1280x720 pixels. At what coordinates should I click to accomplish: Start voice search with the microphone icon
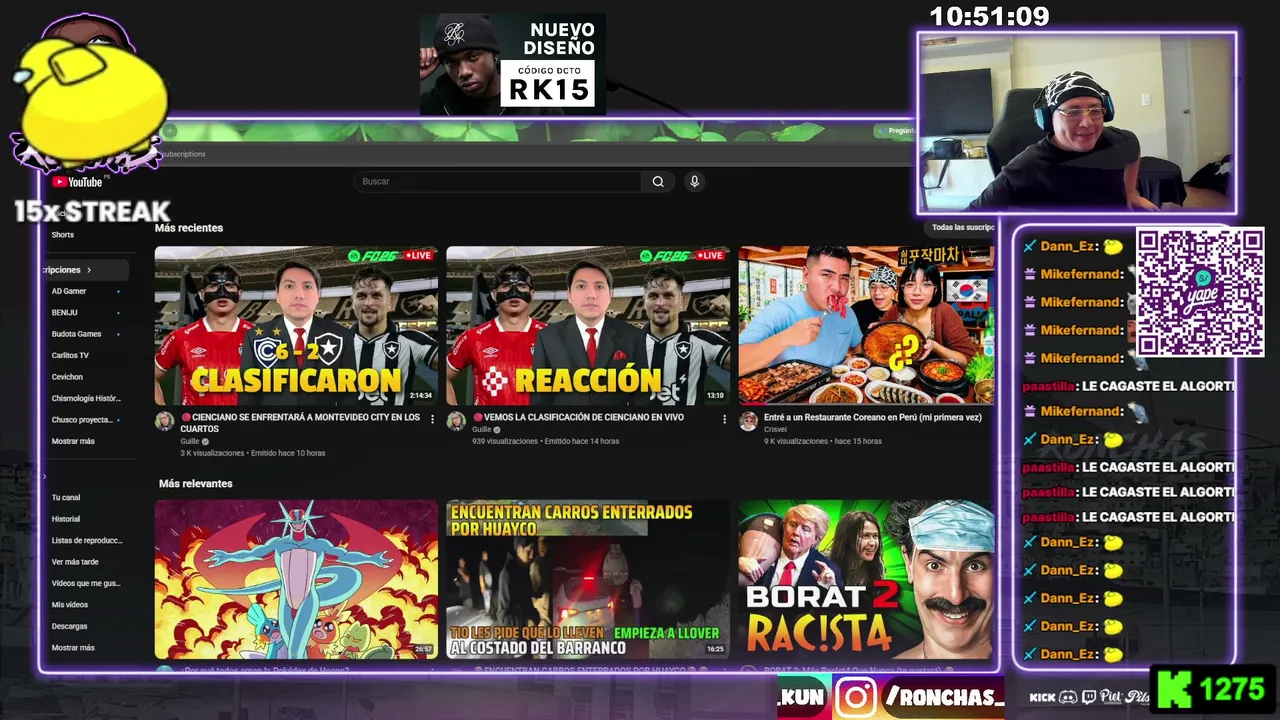[694, 181]
